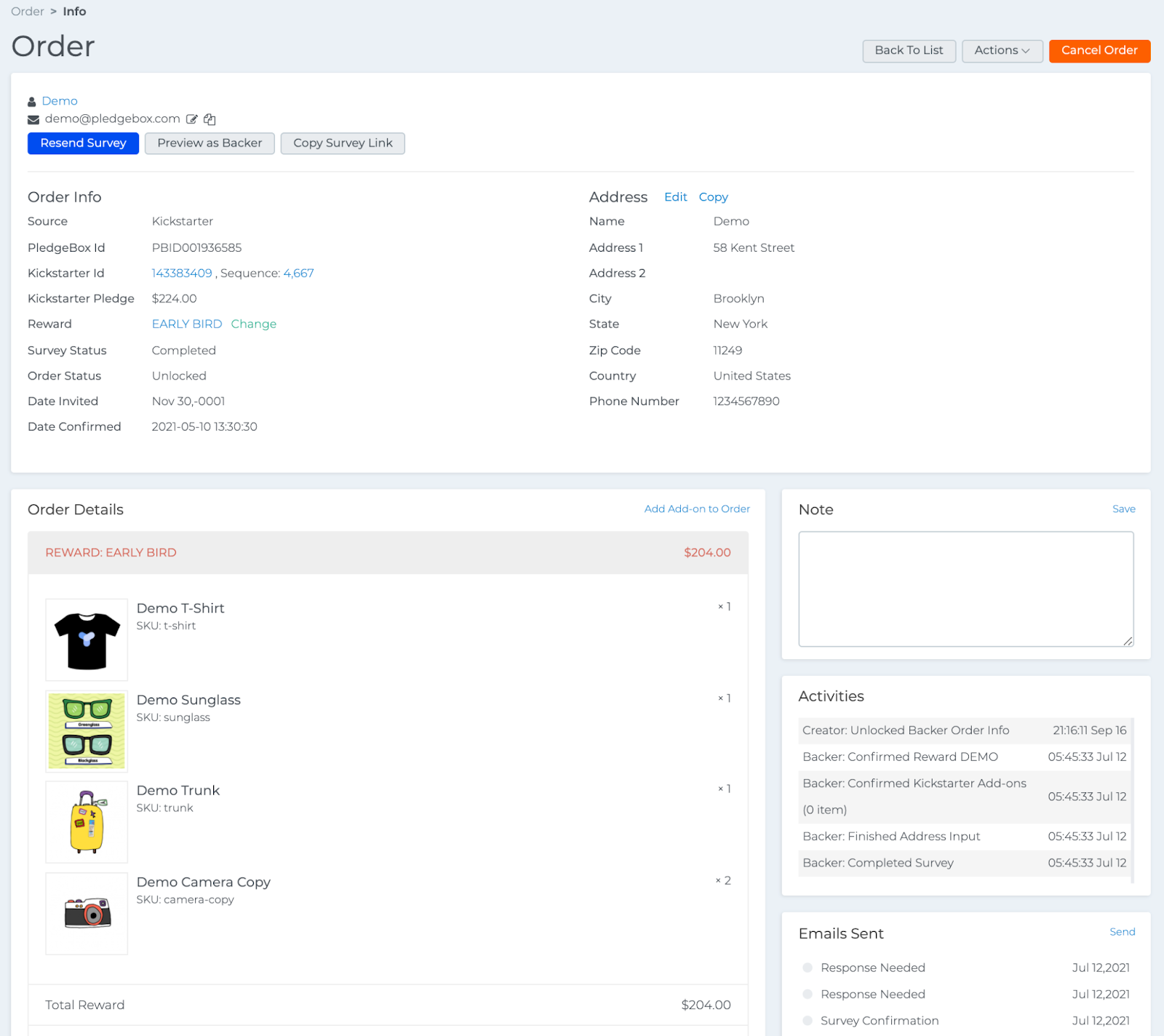Click the Demo T-Shirt item name

click(180, 608)
